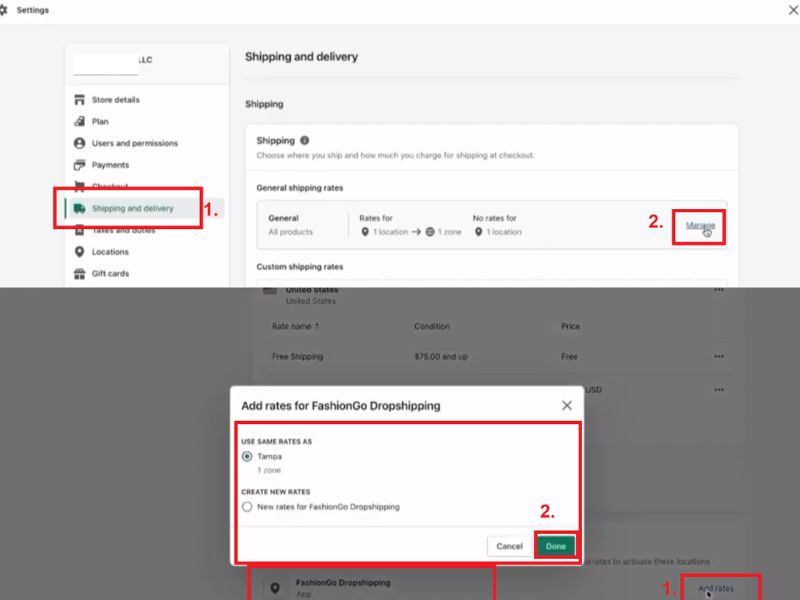Open the United States zone options menu
800x600 pixels.
click(718, 290)
